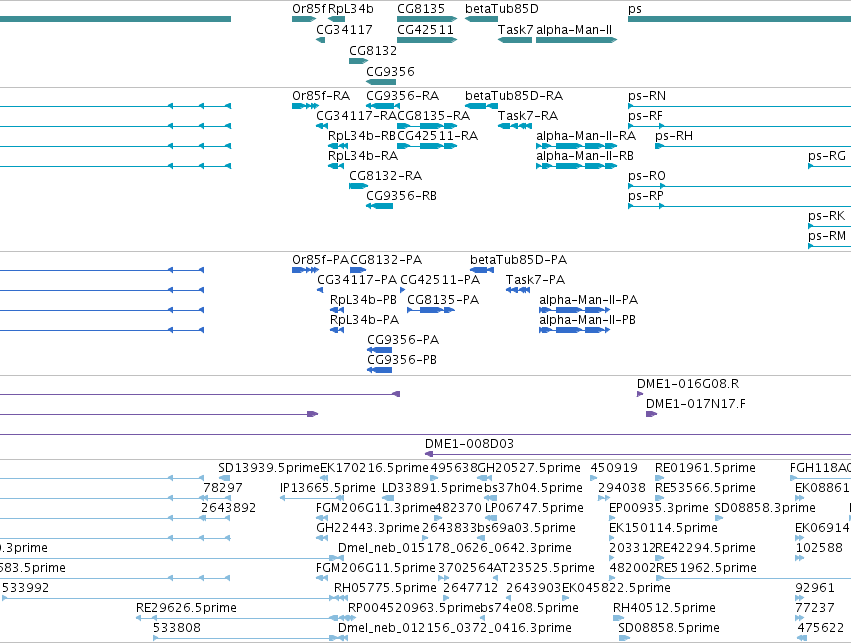
Task: Click the RE53566.5prime EST label
Action: point(705,488)
